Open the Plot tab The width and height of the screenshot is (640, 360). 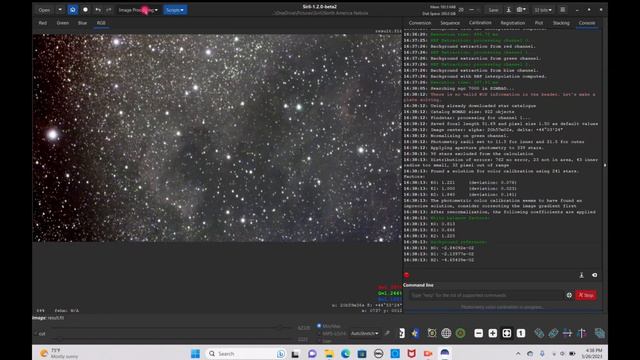[x=539, y=23]
